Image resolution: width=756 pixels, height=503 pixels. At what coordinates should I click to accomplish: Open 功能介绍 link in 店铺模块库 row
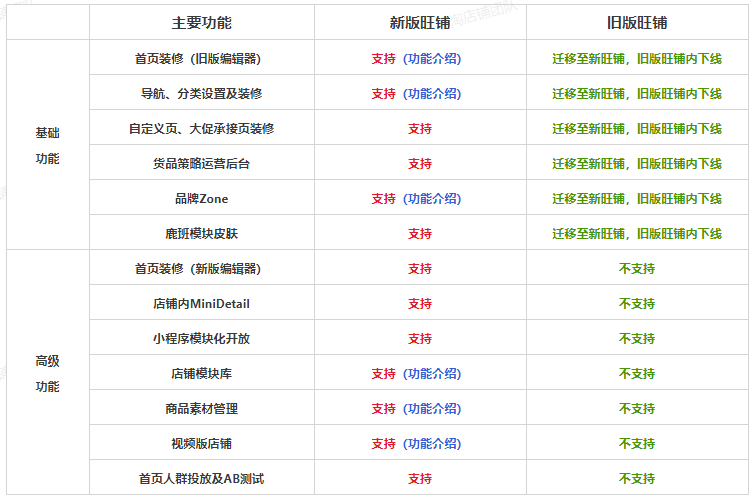pos(432,374)
